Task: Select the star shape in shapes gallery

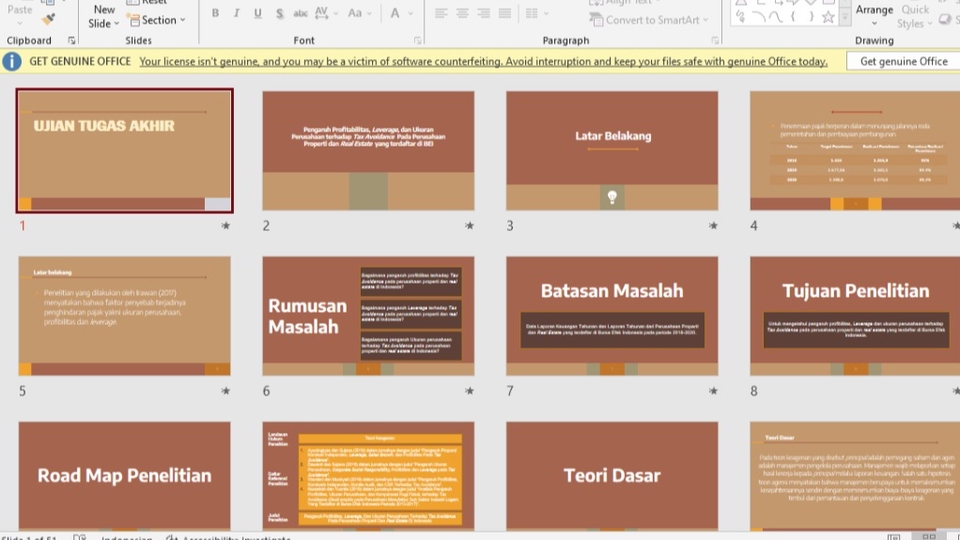Action: 828,17
